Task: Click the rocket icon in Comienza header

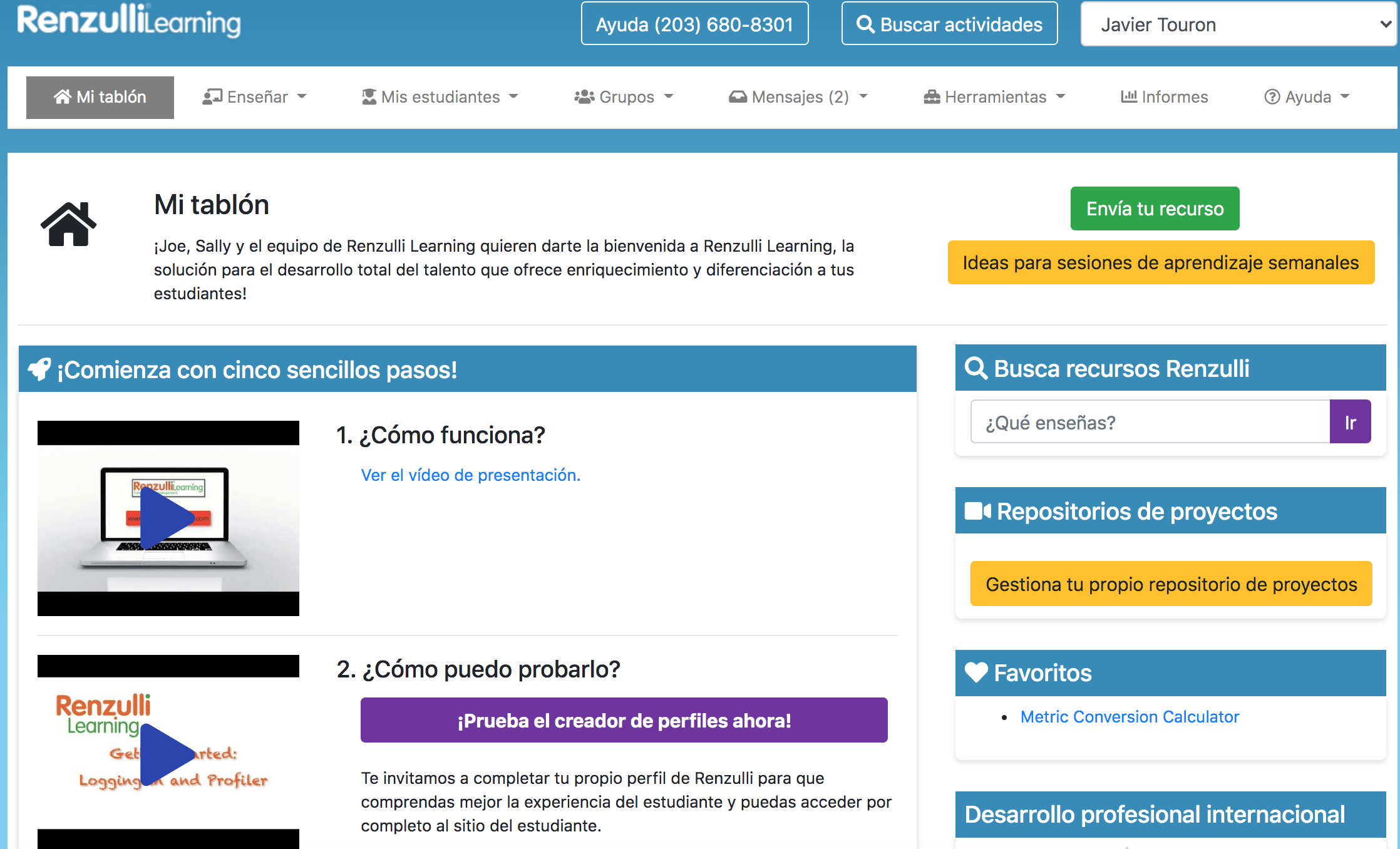Action: coord(39,369)
